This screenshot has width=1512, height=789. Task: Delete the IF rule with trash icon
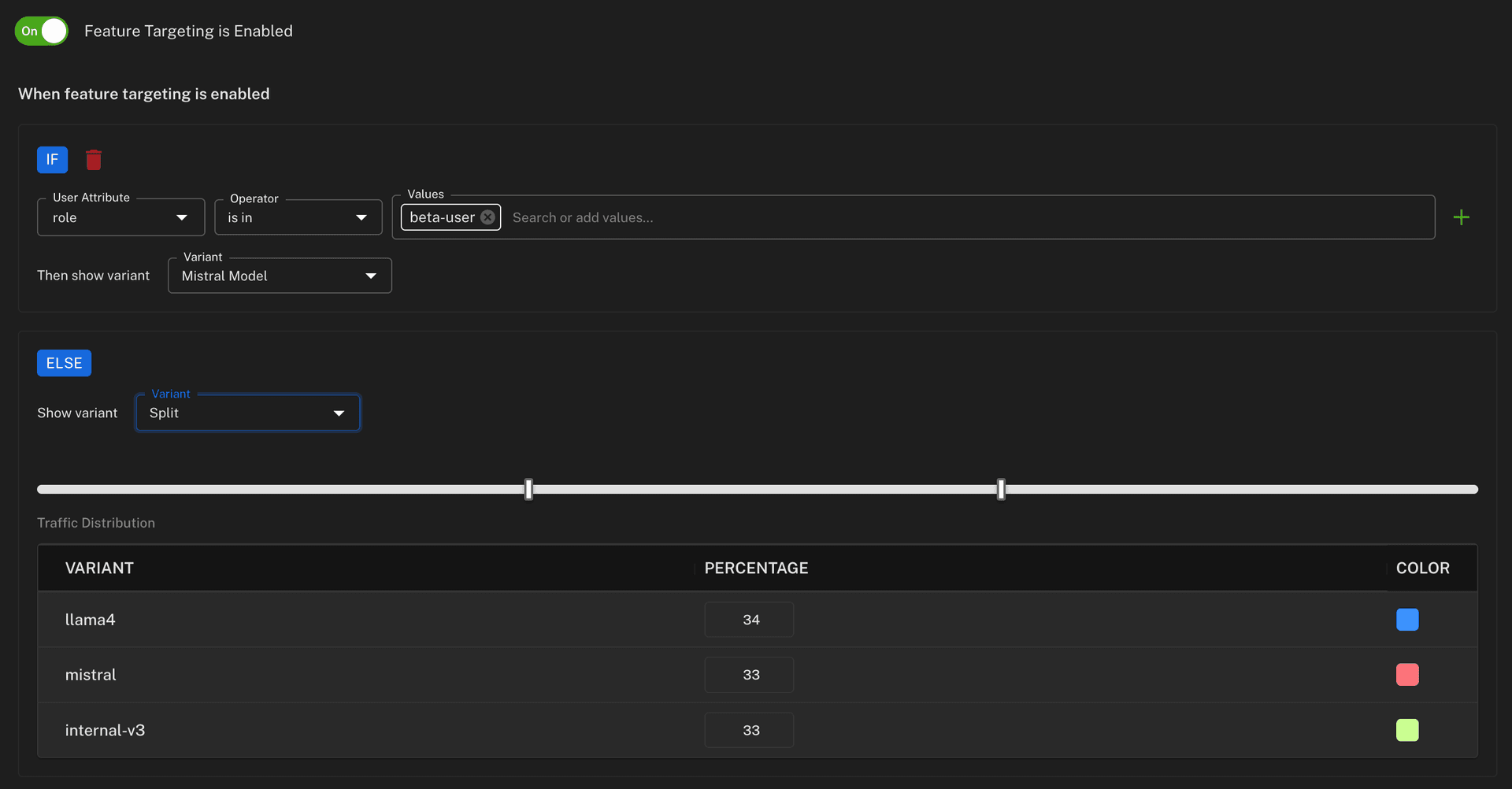click(x=94, y=160)
